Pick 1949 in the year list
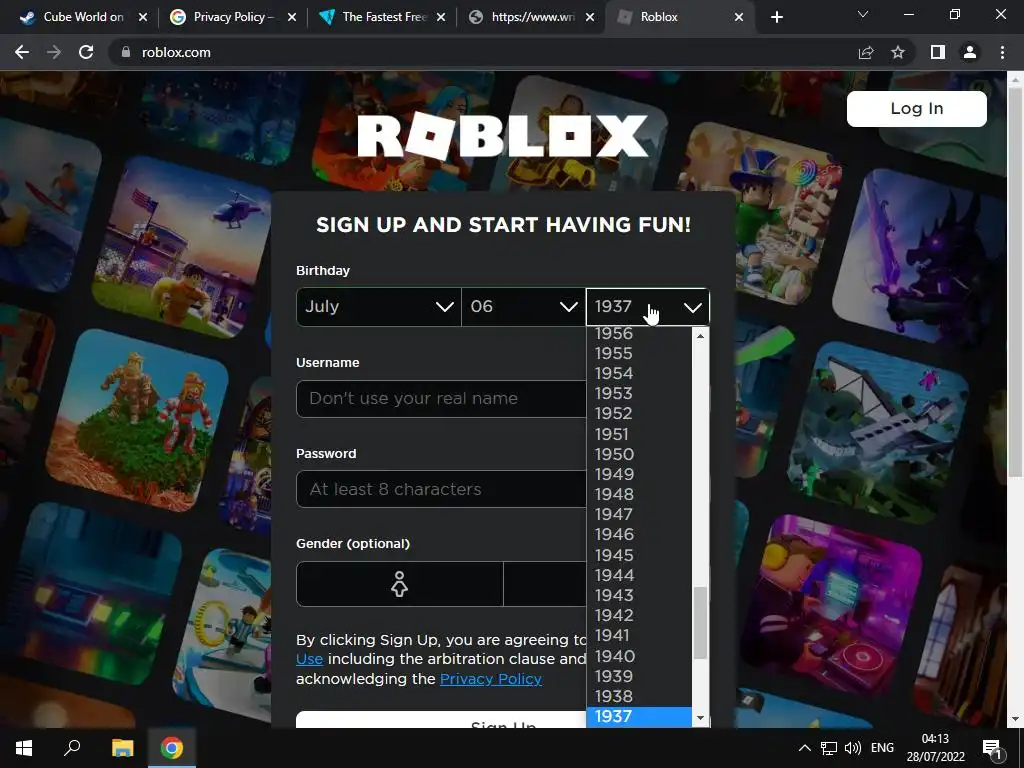Image resolution: width=1024 pixels, height=768 pixels. click(639, 475)
